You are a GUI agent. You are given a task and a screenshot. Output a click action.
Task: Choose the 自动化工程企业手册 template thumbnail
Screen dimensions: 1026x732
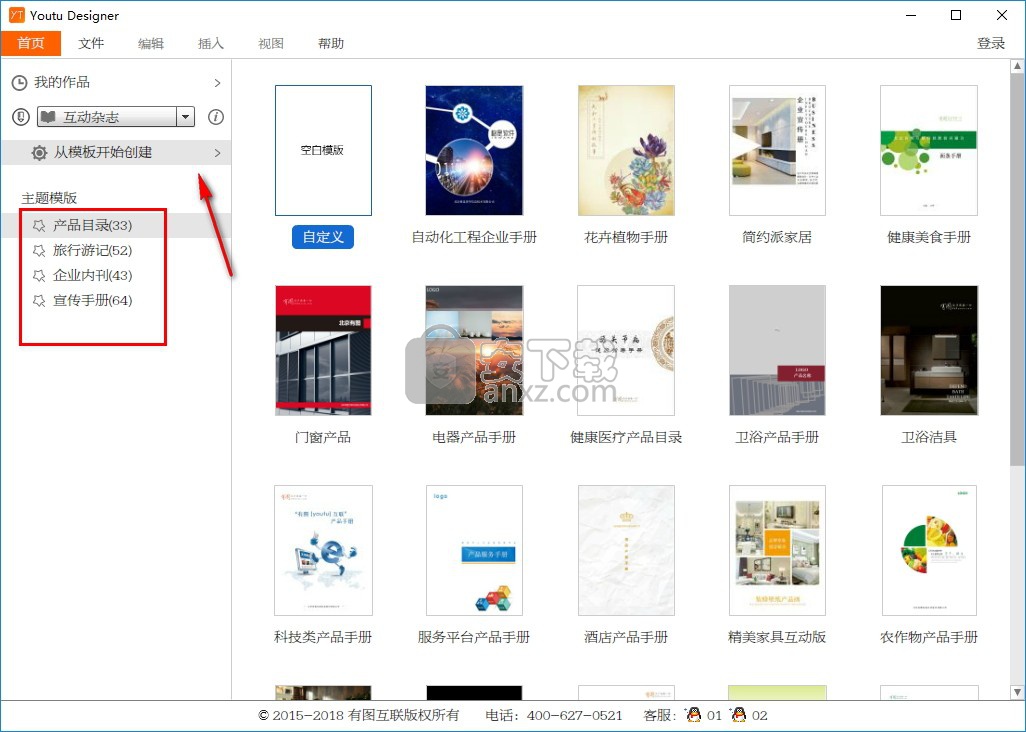[474, 150]
